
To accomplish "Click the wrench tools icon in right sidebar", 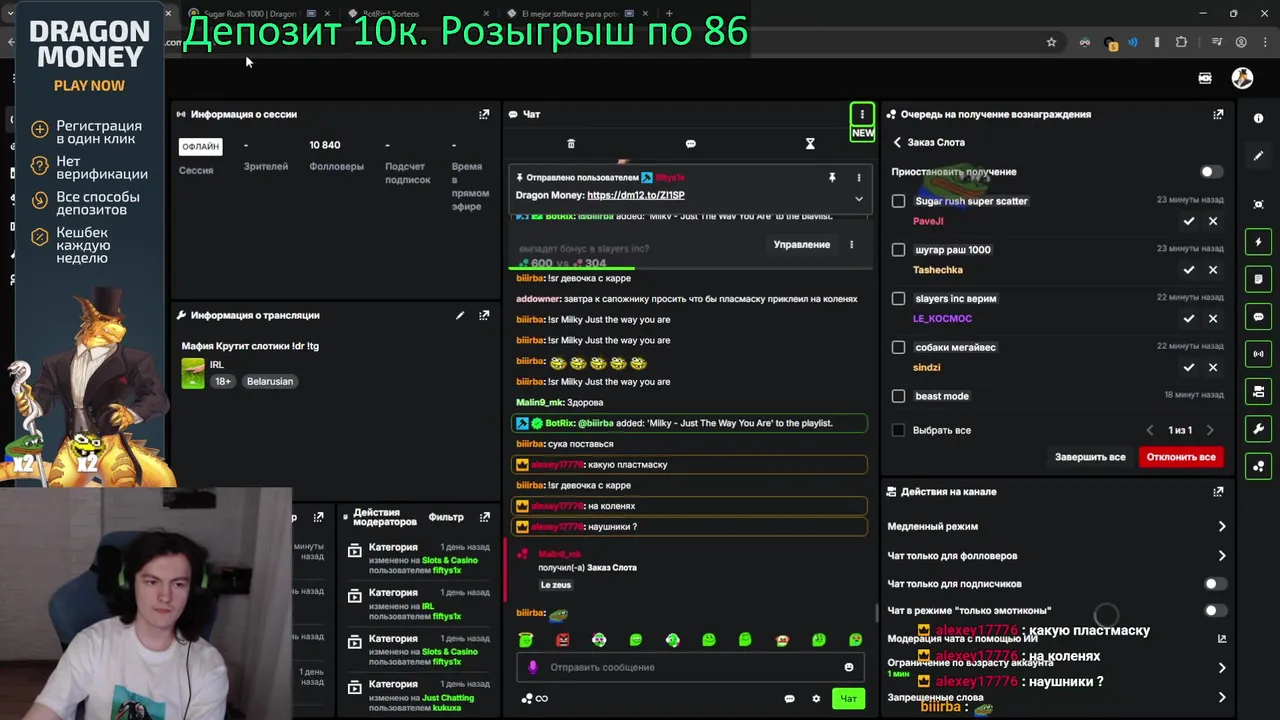I will (x=1258, y=429).
